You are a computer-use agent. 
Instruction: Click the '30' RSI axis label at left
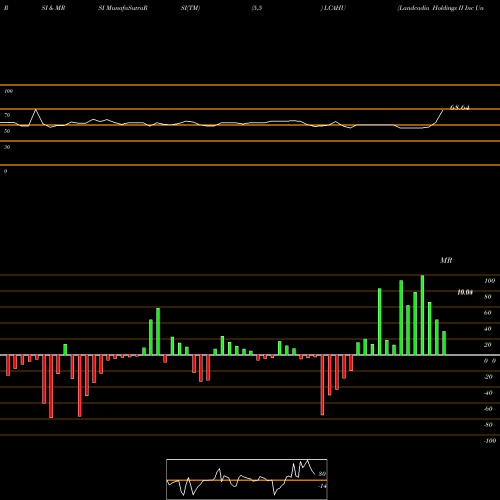7,147
